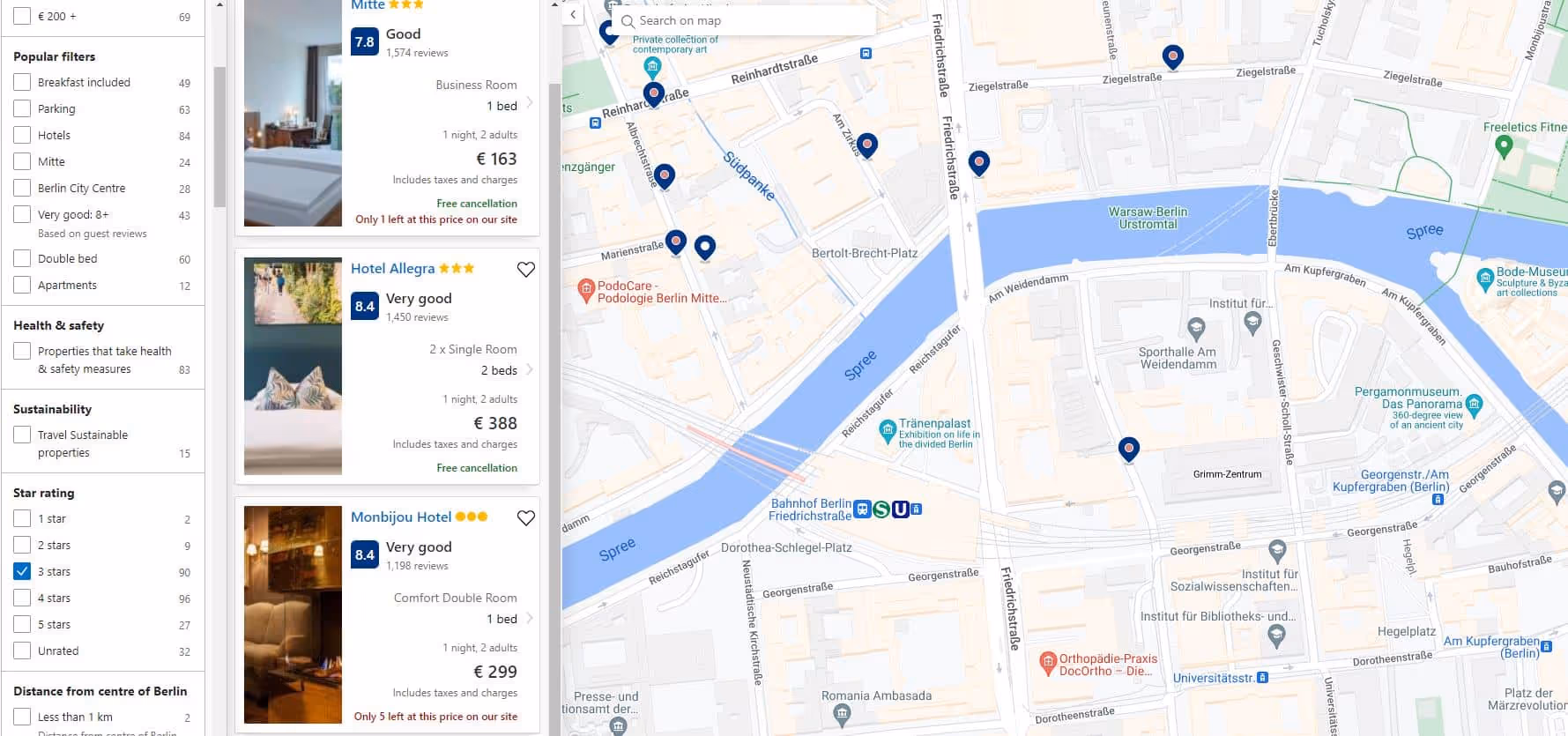Open Monbijou Hotel listing title
The image size is (1568, 736).
pyautogui.click(x=401, y=517)
